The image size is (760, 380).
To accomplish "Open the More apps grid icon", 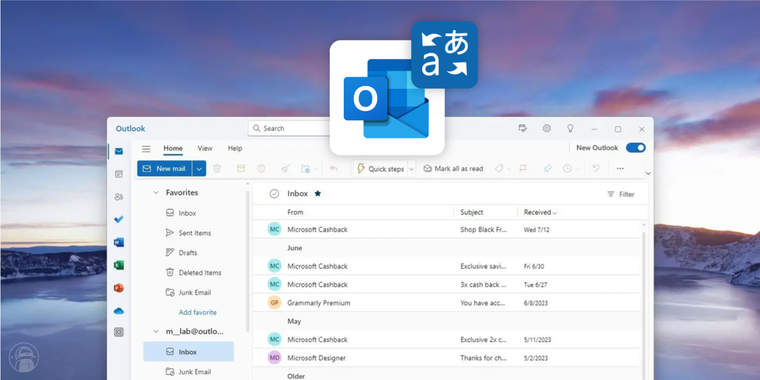I will [119, 332].
